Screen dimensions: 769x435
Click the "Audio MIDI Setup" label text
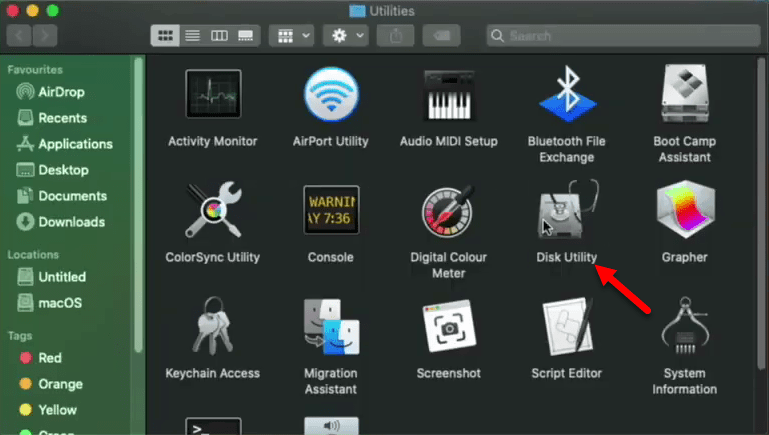[449, 141]
